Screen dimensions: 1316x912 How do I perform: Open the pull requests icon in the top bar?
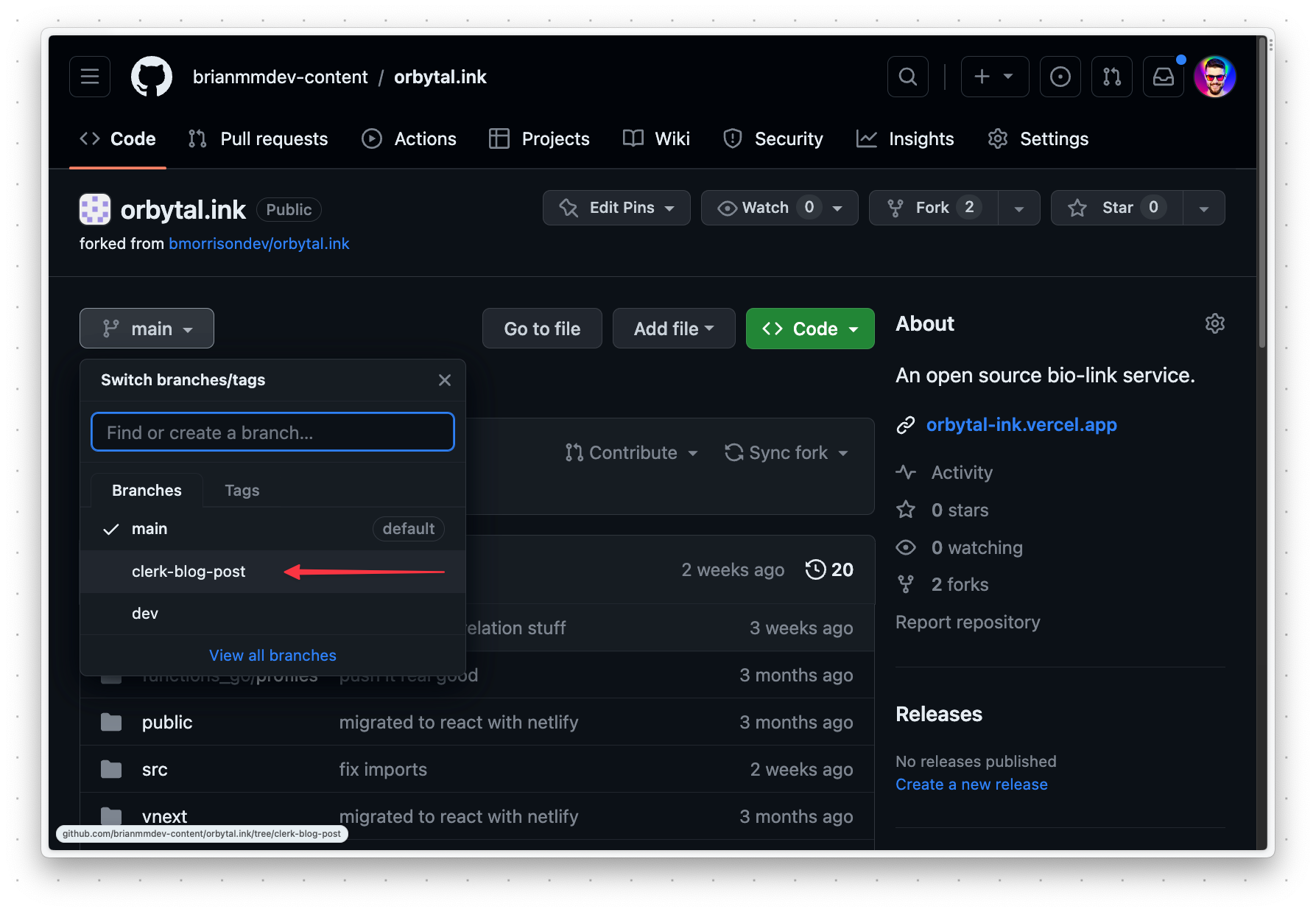tap(1111, 76)
